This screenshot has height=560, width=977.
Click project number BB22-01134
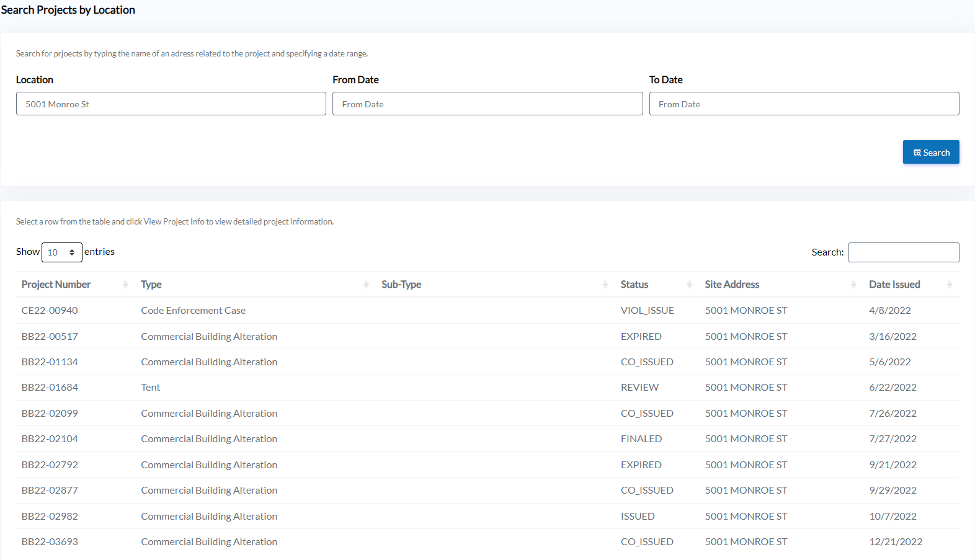50,362
